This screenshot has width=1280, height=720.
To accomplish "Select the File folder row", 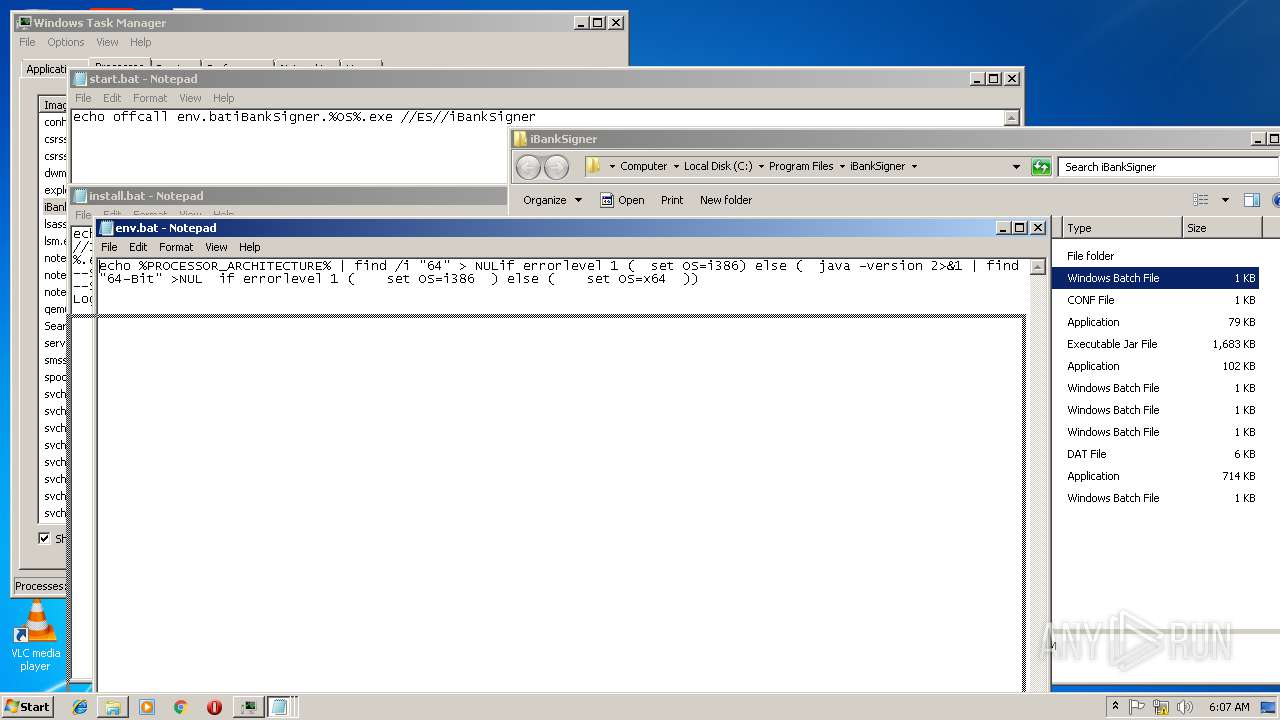I will click(1158, 256).
